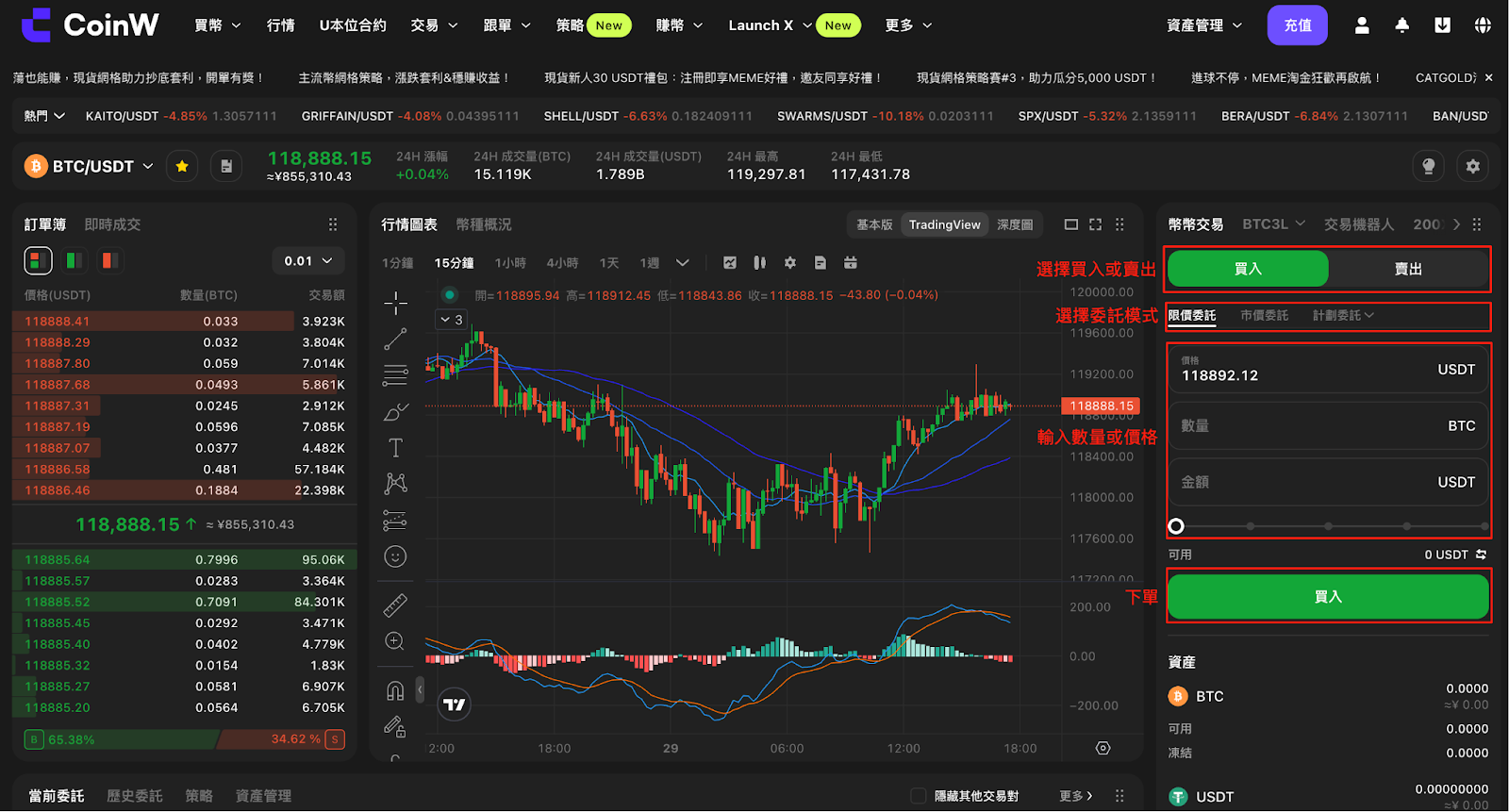Viewport: 1509px width, 812px height.
Task: Open the asset management dropdown
Action: tap(1204, 25)
